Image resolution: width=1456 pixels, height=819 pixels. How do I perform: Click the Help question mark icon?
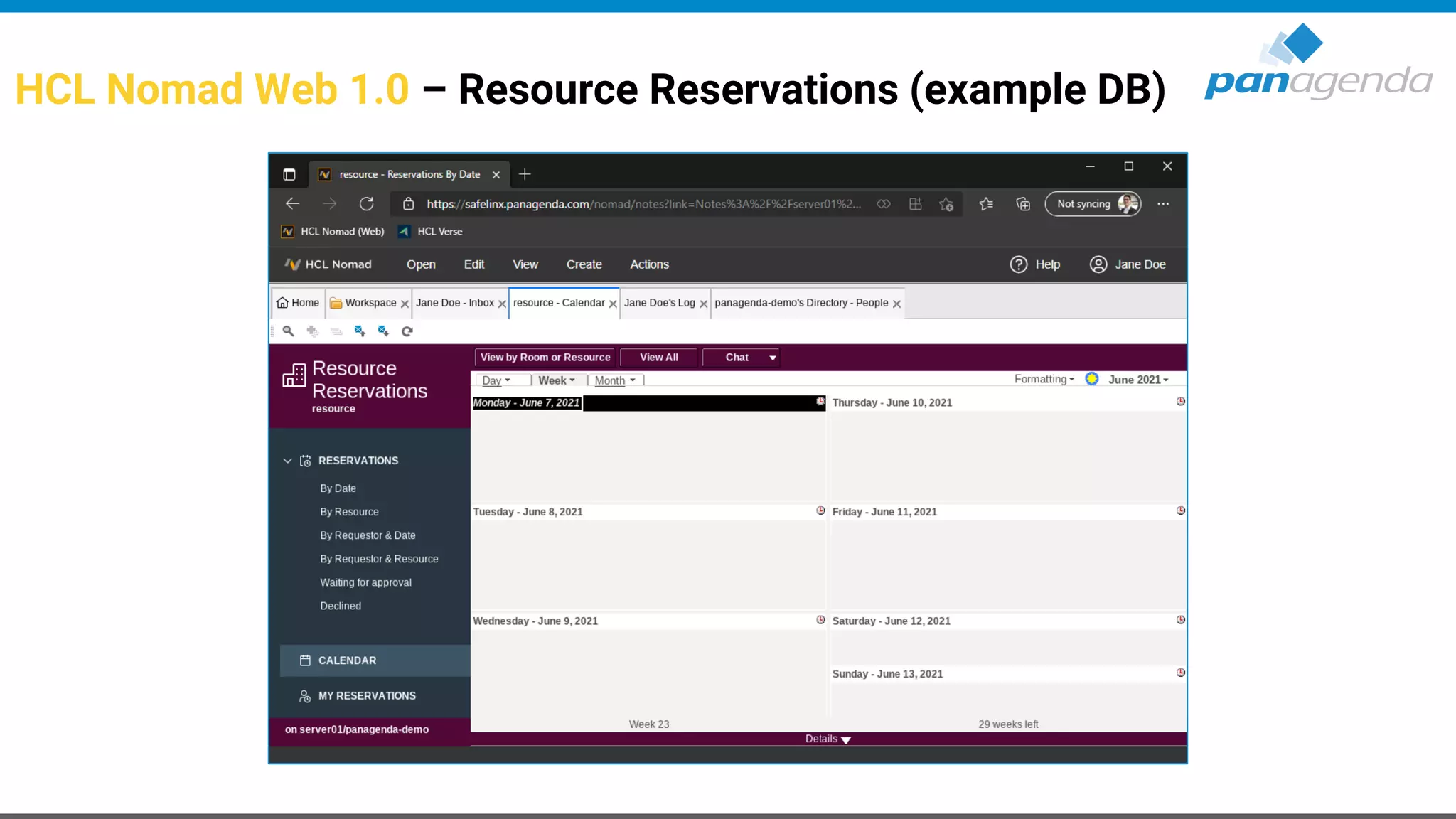1019,264
